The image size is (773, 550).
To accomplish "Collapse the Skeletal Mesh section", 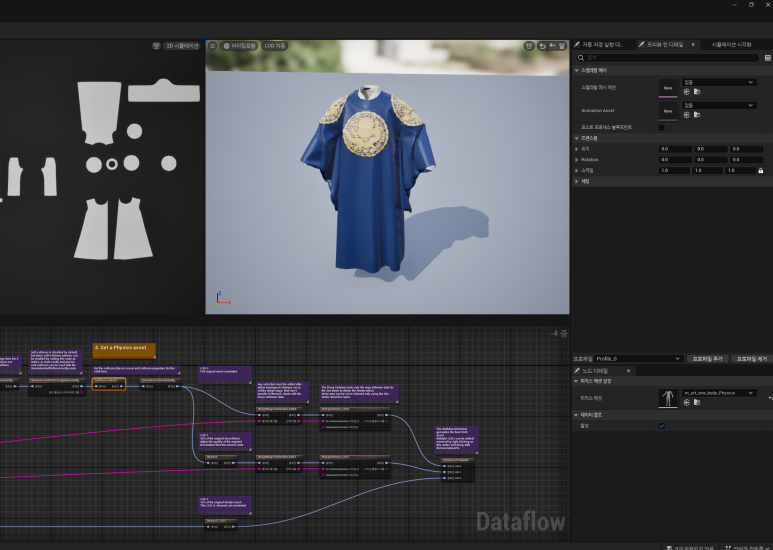I will point(576,70).
